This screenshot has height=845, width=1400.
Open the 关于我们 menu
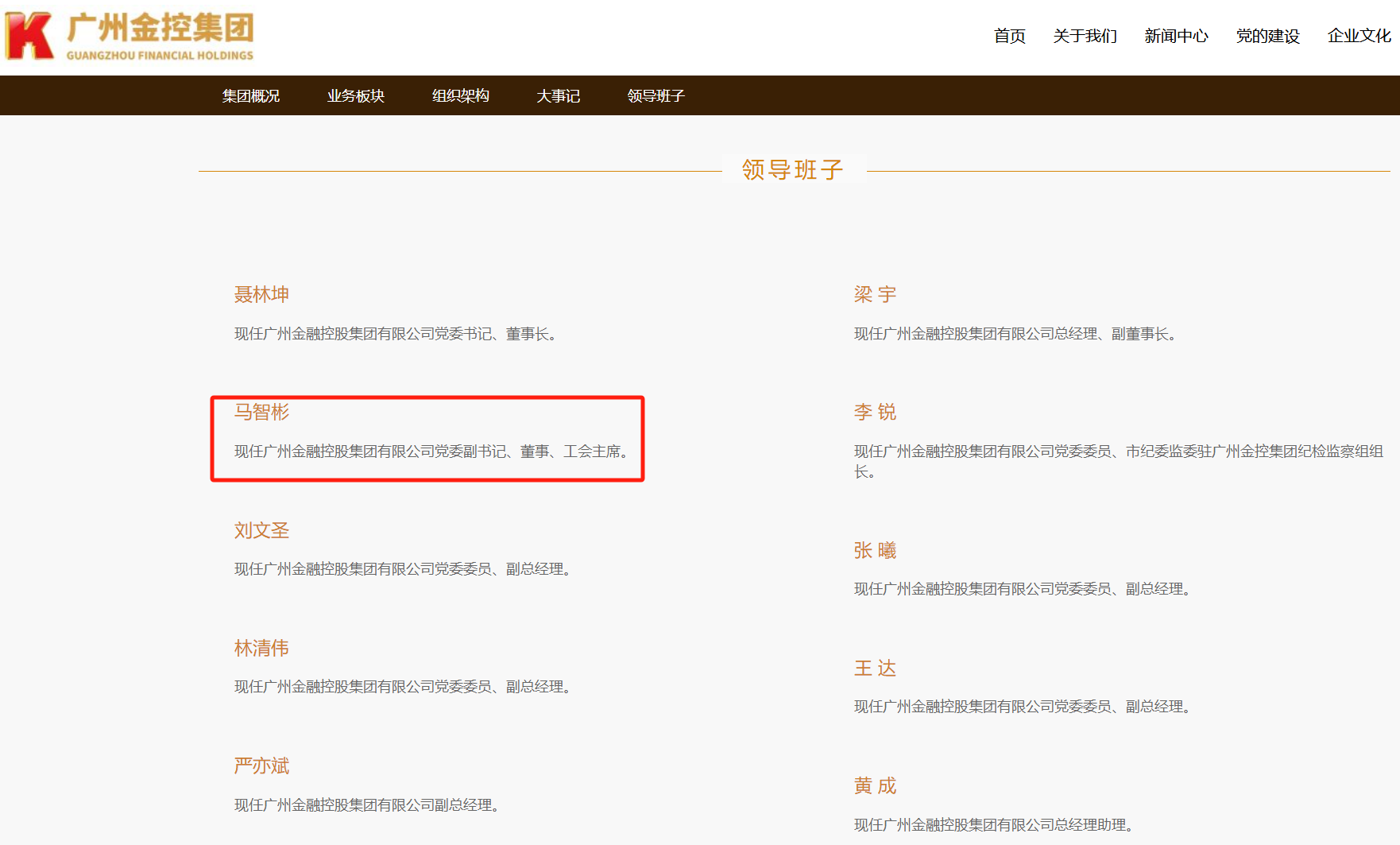1085,36
